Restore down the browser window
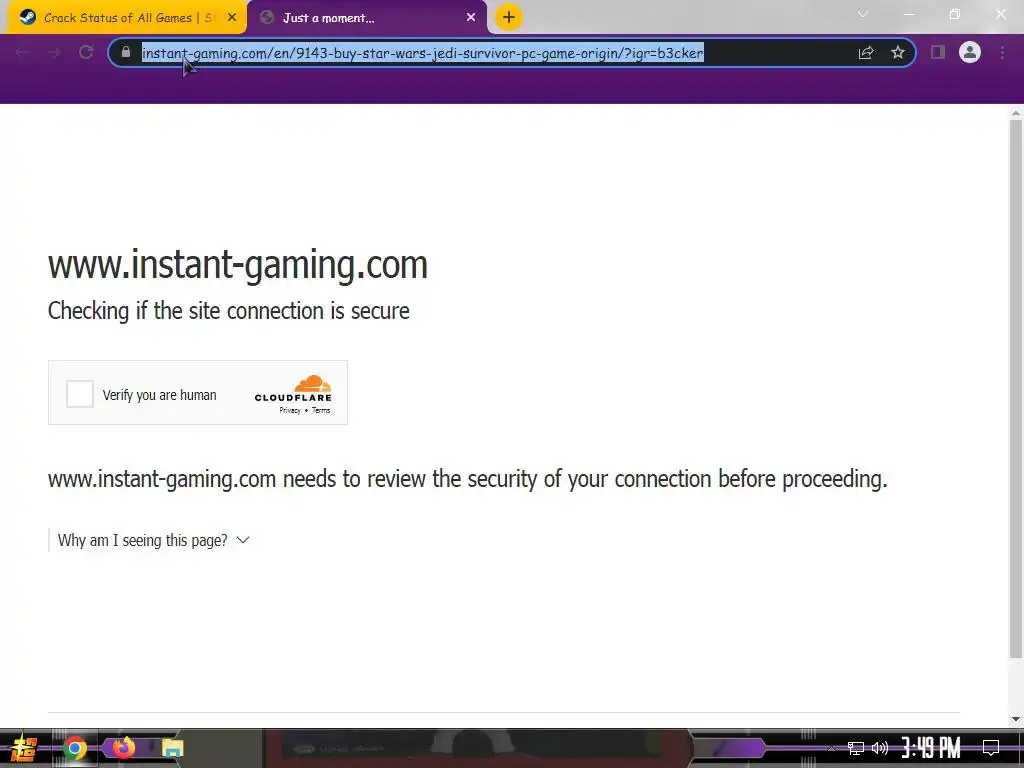Image resolution: width=1024 pixels, height=768 pixels. 955,14
